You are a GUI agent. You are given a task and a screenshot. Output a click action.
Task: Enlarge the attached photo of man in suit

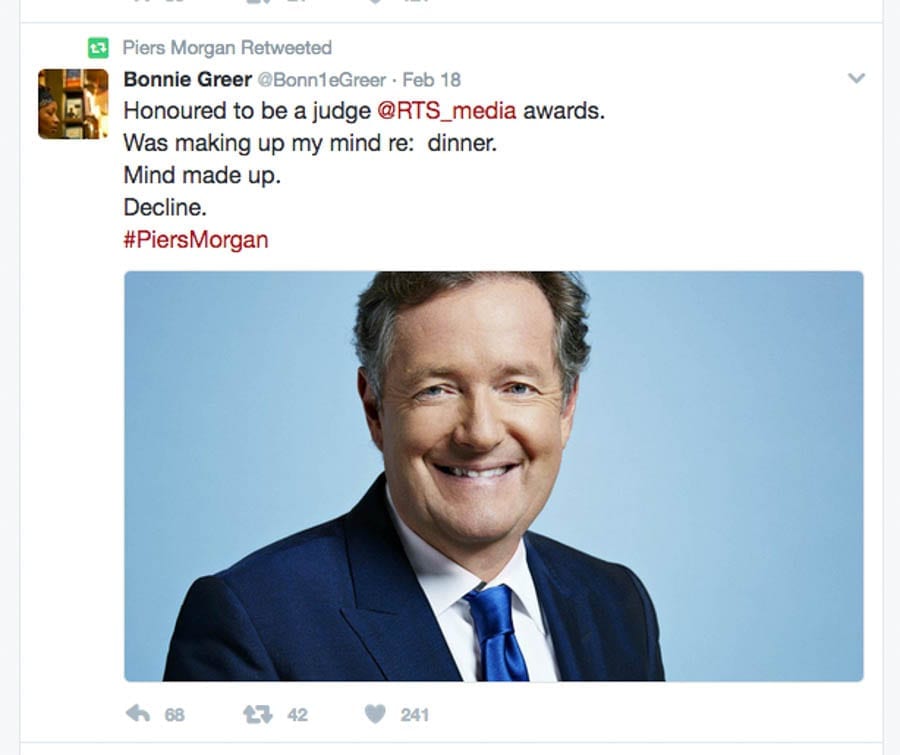tap(494, 476)
